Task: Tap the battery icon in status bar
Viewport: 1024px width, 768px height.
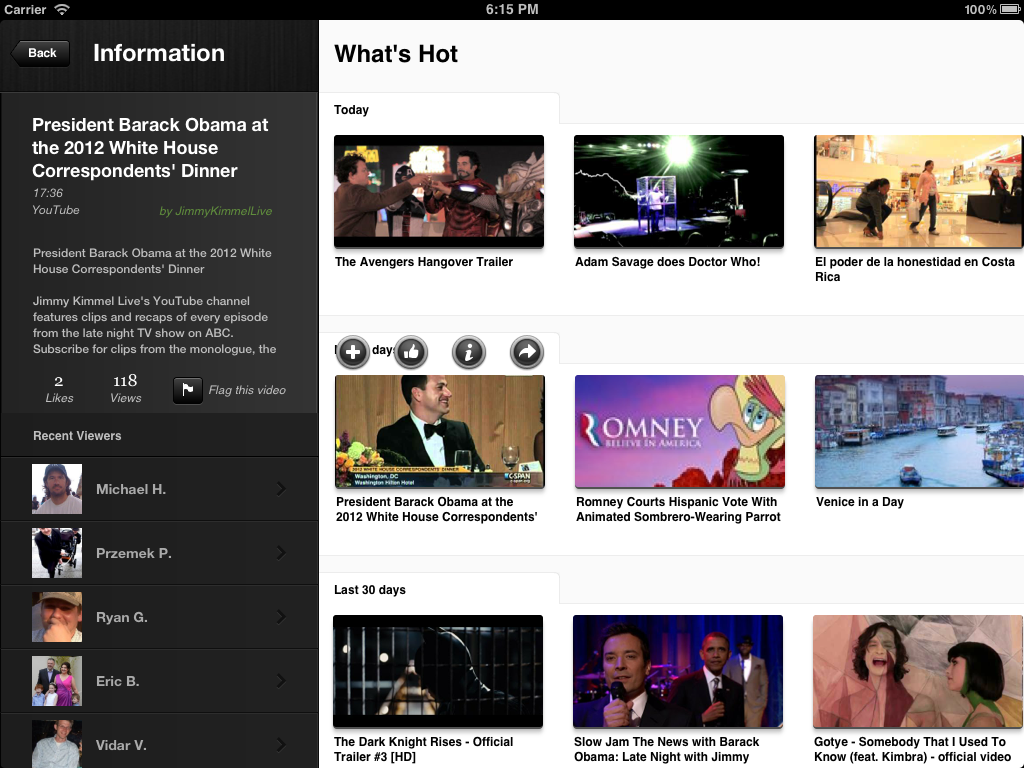Action: [x=1010, y=9]
